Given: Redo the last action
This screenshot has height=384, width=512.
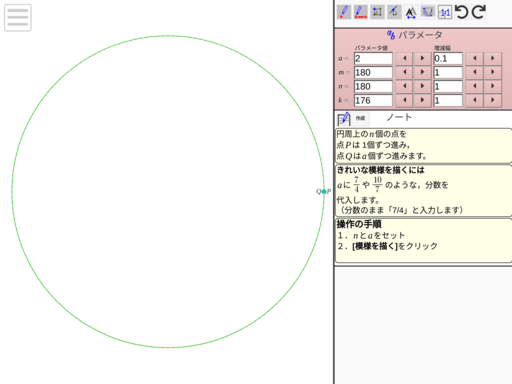Looking at the screenshot, I should pyautogui.click(x=478, y=12).
